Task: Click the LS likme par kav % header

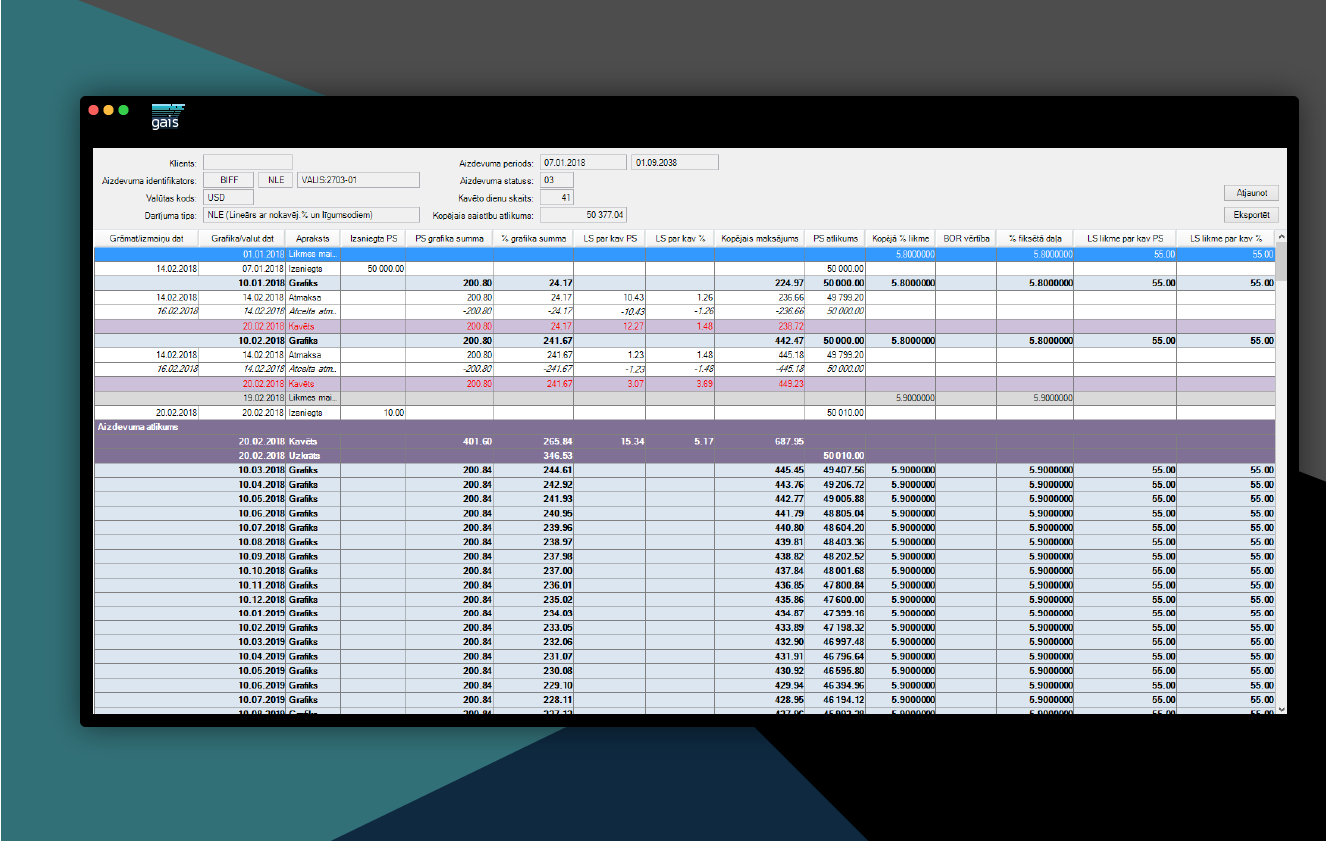Action: [x=1226, y=239]
